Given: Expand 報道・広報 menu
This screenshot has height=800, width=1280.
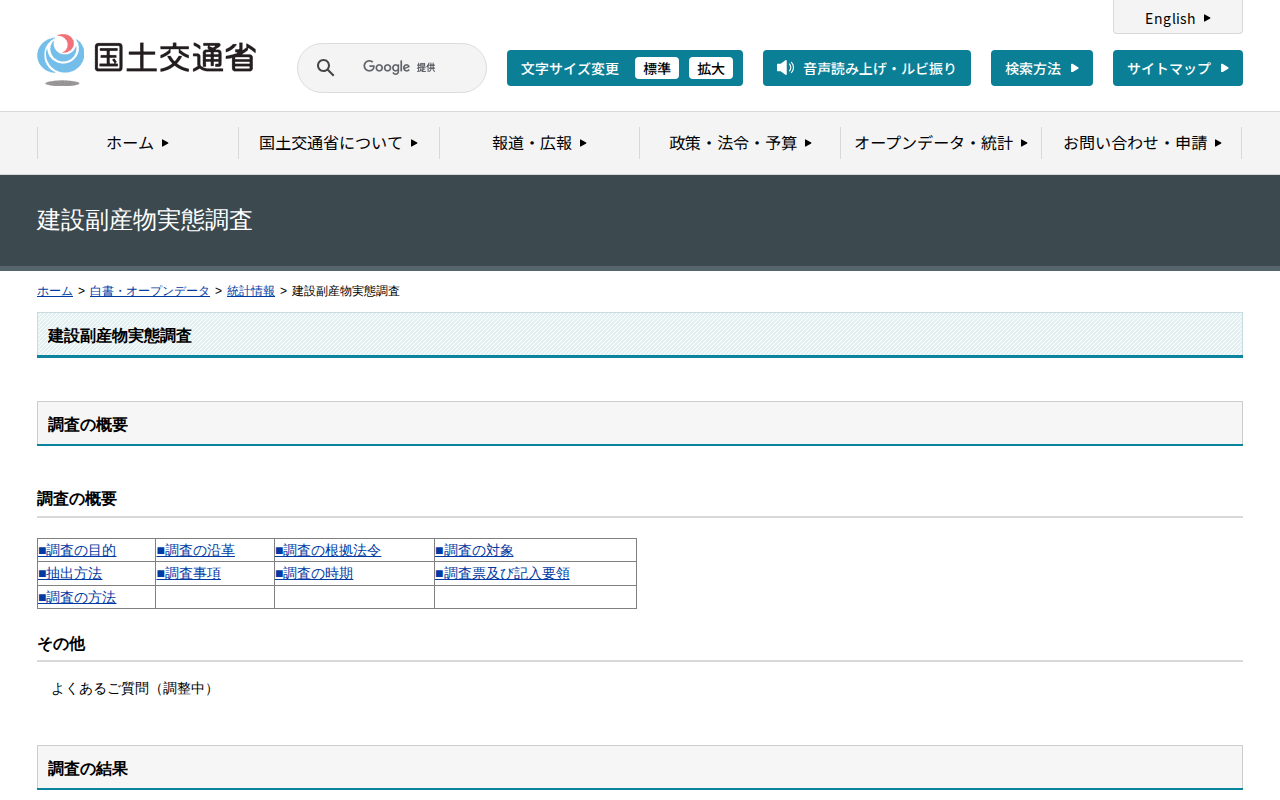Looking at the screenshot, I should 539,143.
